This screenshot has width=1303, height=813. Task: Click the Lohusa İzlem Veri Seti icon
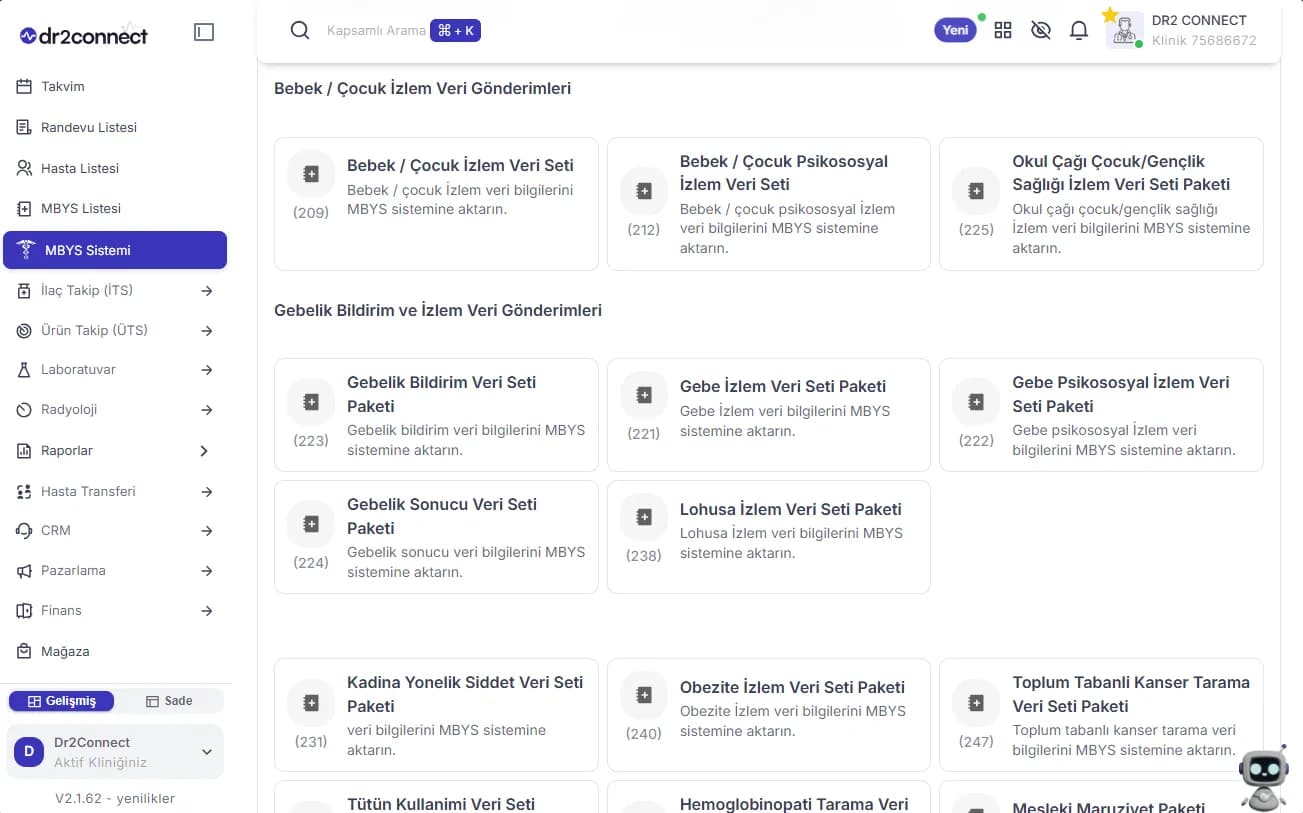(x=644, y=517)
